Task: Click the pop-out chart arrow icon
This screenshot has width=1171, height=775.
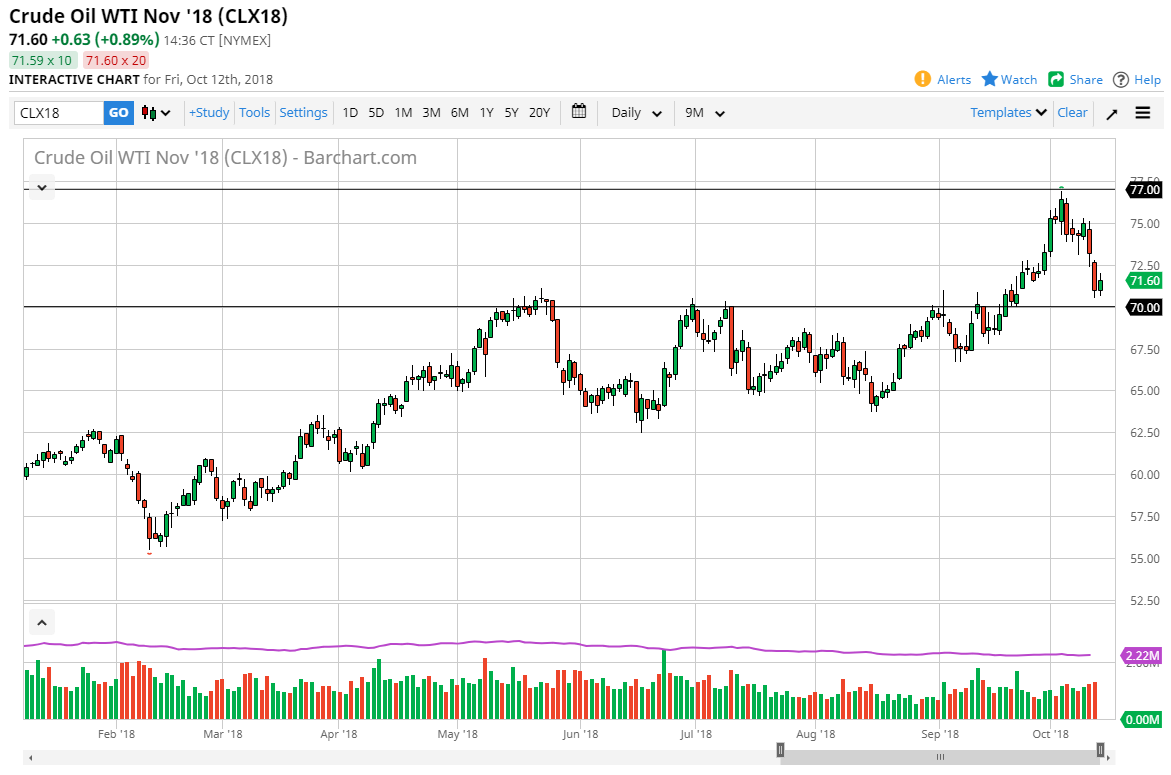Action: click(x=1111, y=113)
